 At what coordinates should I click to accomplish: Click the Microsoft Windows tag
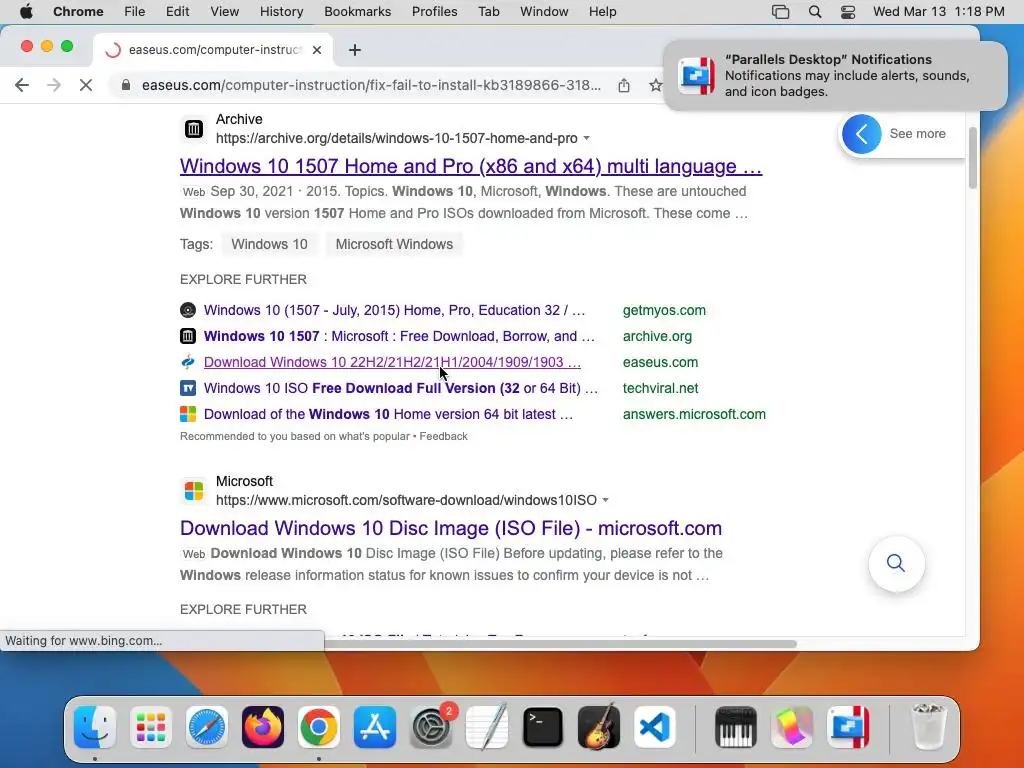point(394,244)
